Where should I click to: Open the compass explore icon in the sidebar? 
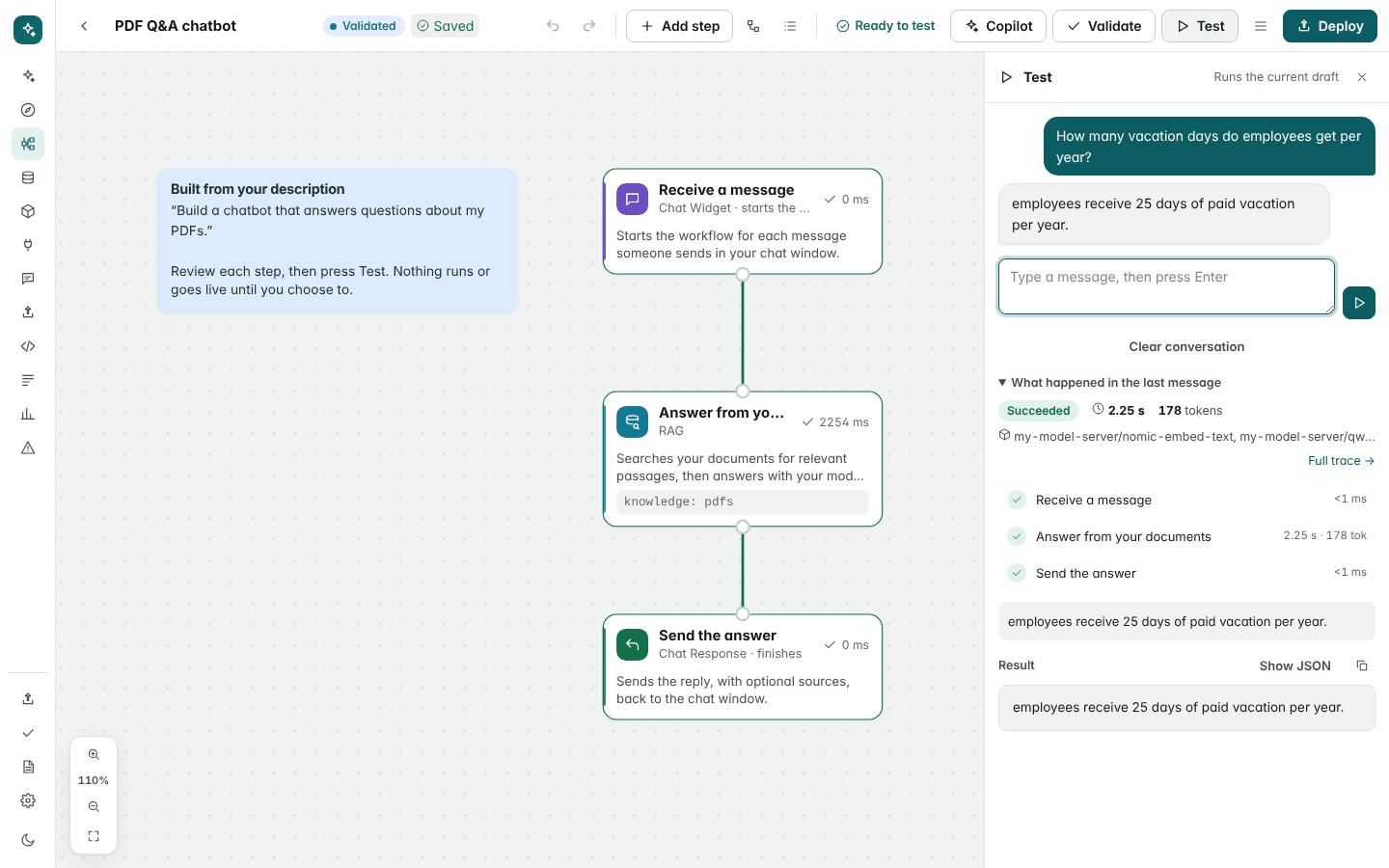coord(28,110)
